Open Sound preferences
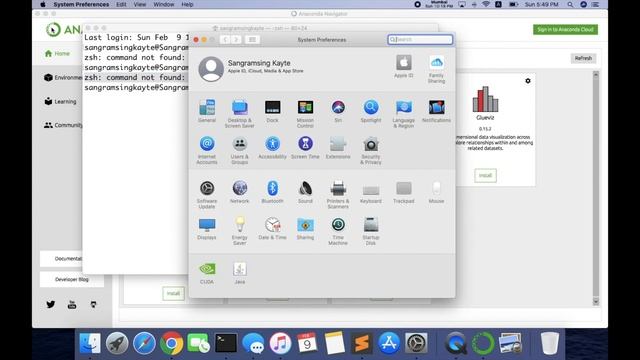 pos(305,192)
